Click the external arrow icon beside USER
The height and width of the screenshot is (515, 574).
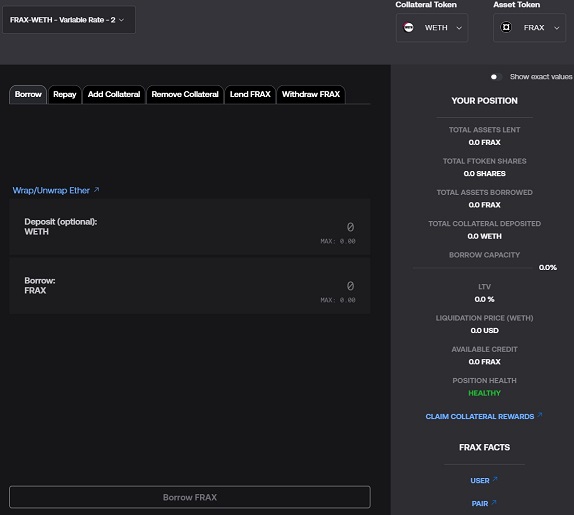pos(495,479)
